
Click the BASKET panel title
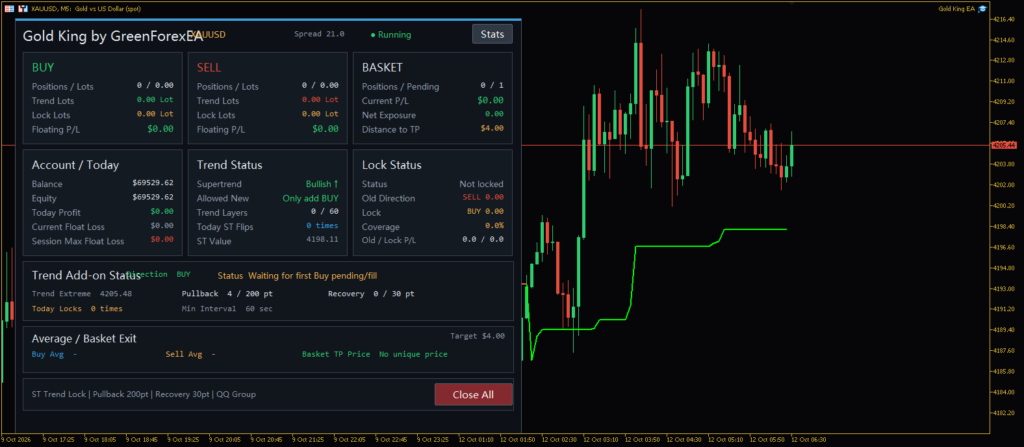(x=382, y=67)
